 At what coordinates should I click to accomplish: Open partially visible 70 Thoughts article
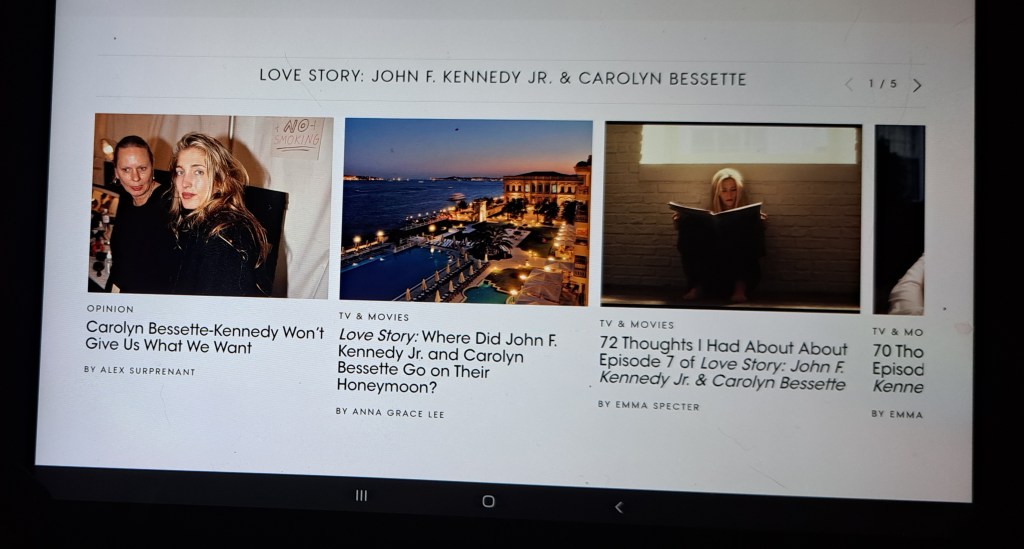(x=898, y=369)
